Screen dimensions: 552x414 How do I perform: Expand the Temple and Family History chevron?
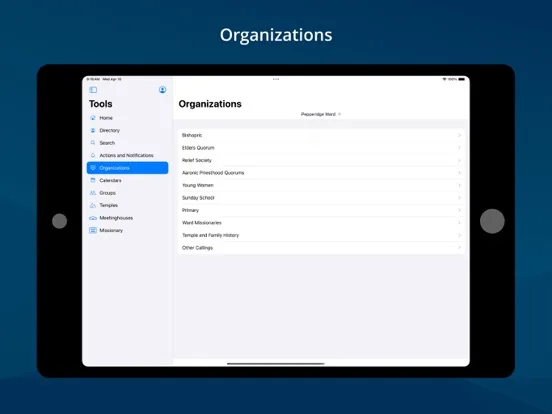pyautogui.click(x=459, y=235)
